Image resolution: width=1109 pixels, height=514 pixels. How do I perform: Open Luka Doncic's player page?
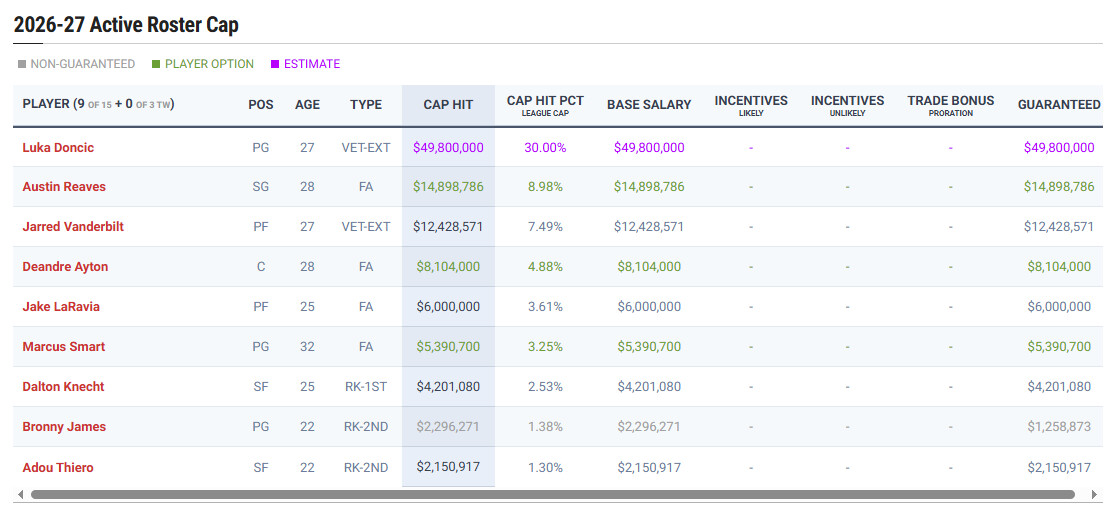tap(58, 147)
